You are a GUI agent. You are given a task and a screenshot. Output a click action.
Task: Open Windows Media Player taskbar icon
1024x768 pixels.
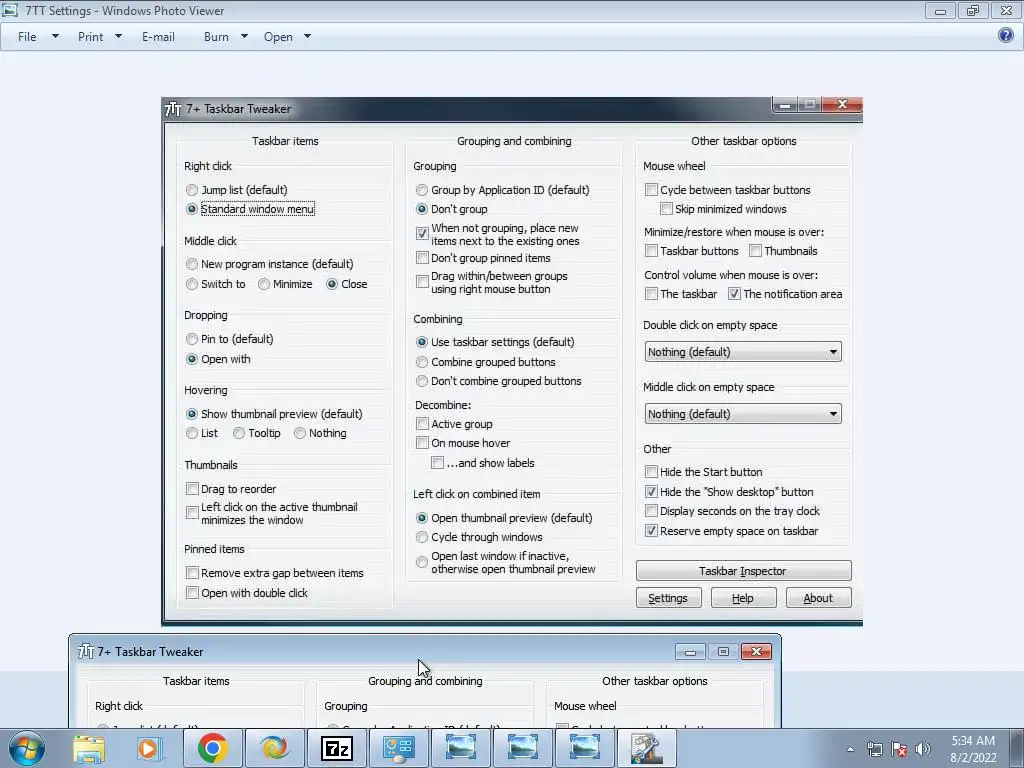(148, 748)
